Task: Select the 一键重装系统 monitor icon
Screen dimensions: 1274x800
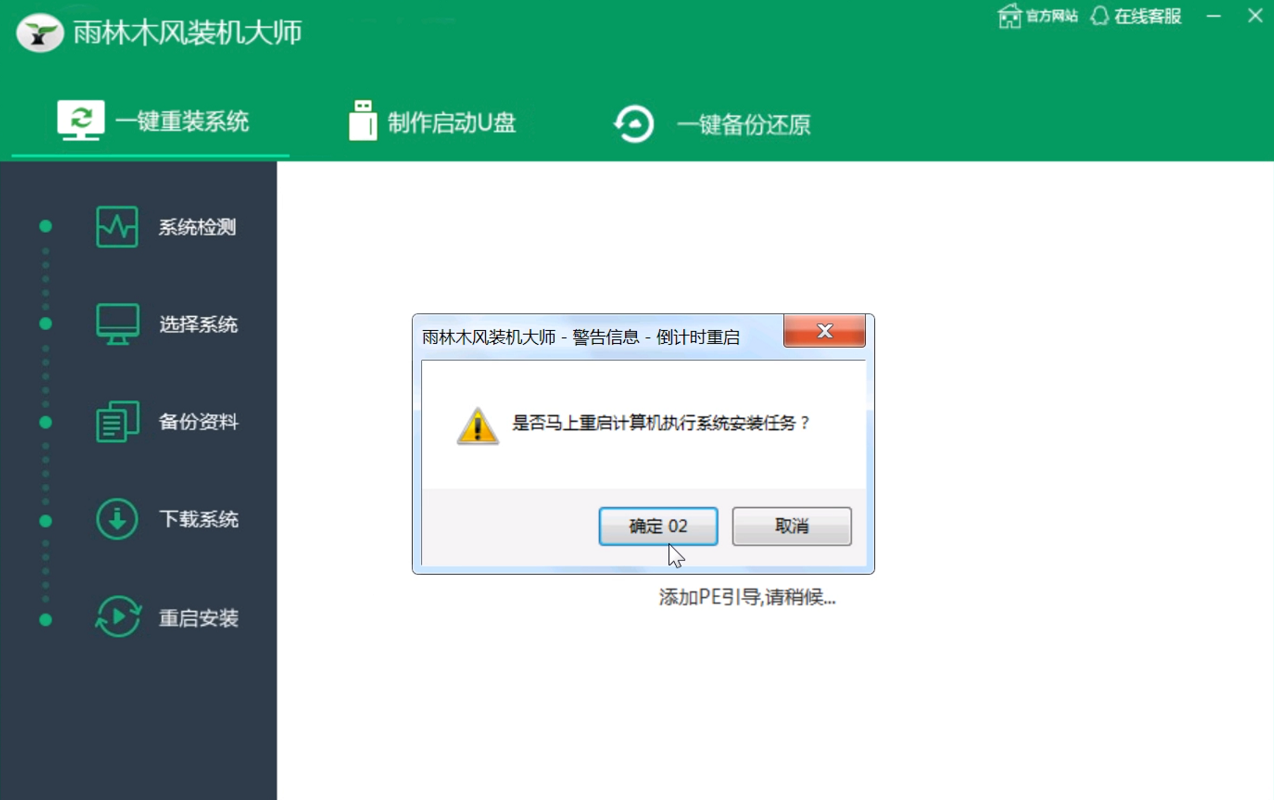Action: click(x=81, y=121)
